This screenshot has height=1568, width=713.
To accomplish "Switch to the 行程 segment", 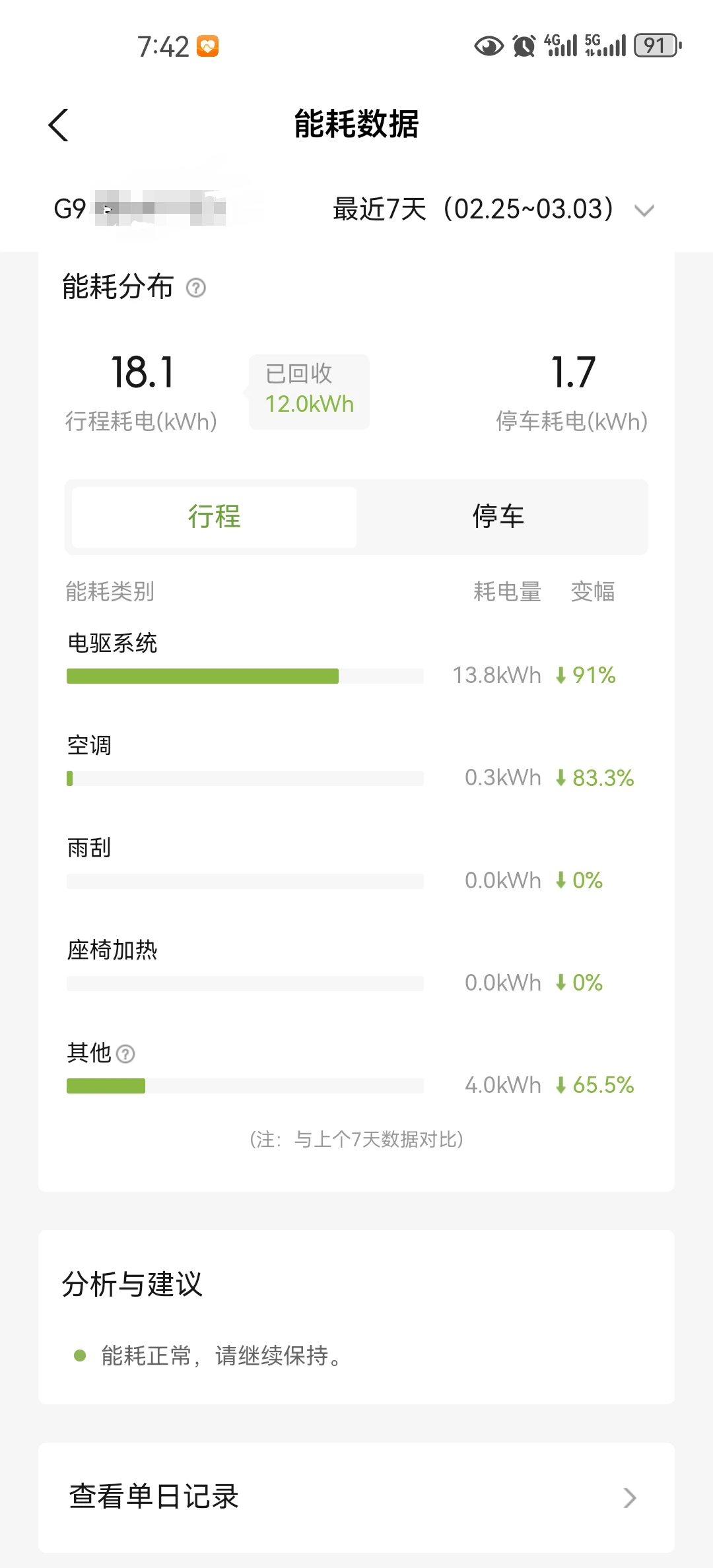I will pos(214,517).
